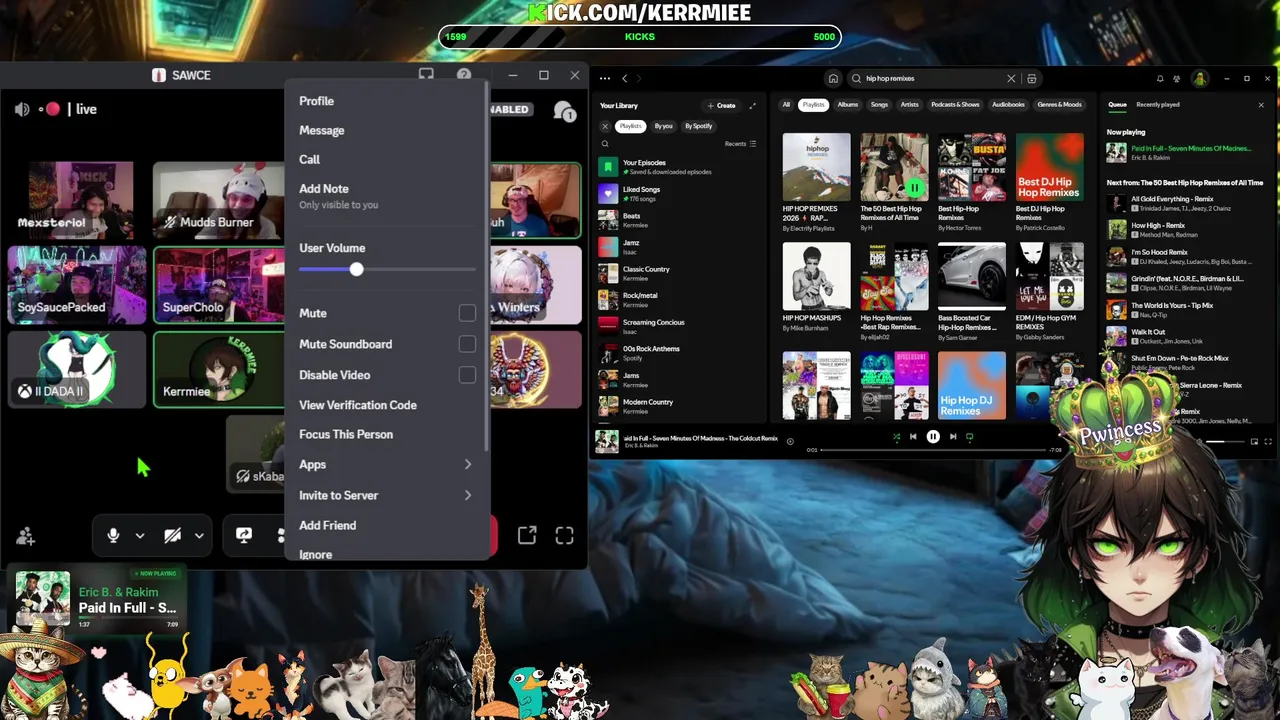Open the Spotify friend activity icon
The width and height of the screenshot is (1280, 720).
[1177, 78]
